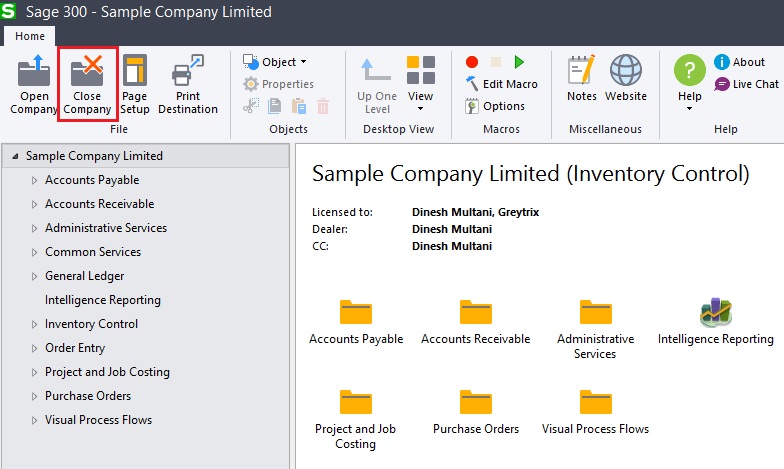
Task: Expand Accounts Payable in the tree
Action: 34,180
